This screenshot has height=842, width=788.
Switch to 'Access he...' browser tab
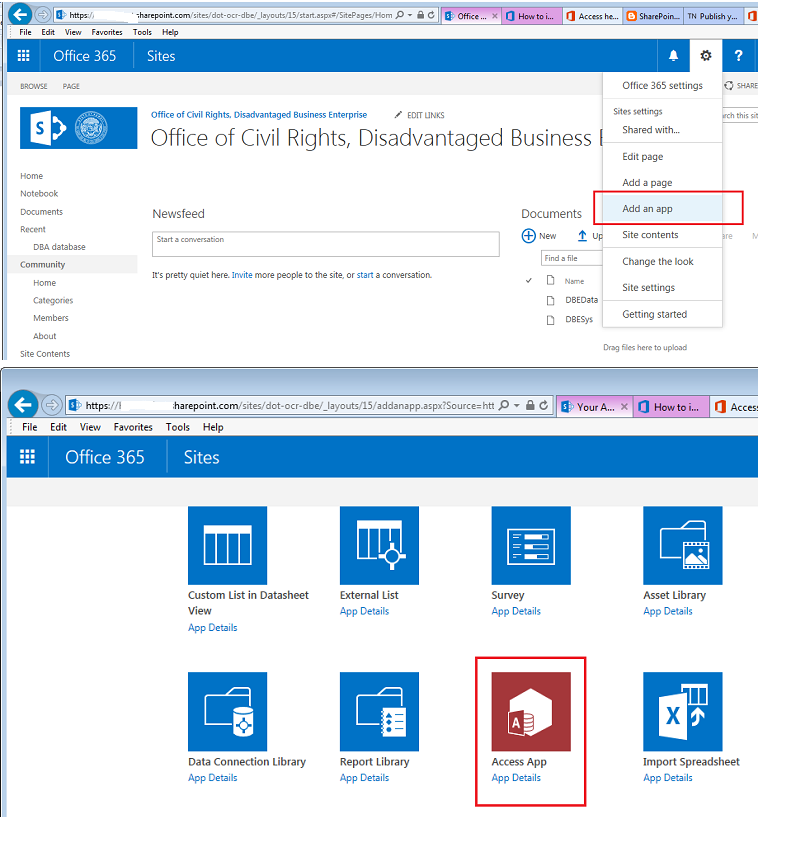coord(594,16)
